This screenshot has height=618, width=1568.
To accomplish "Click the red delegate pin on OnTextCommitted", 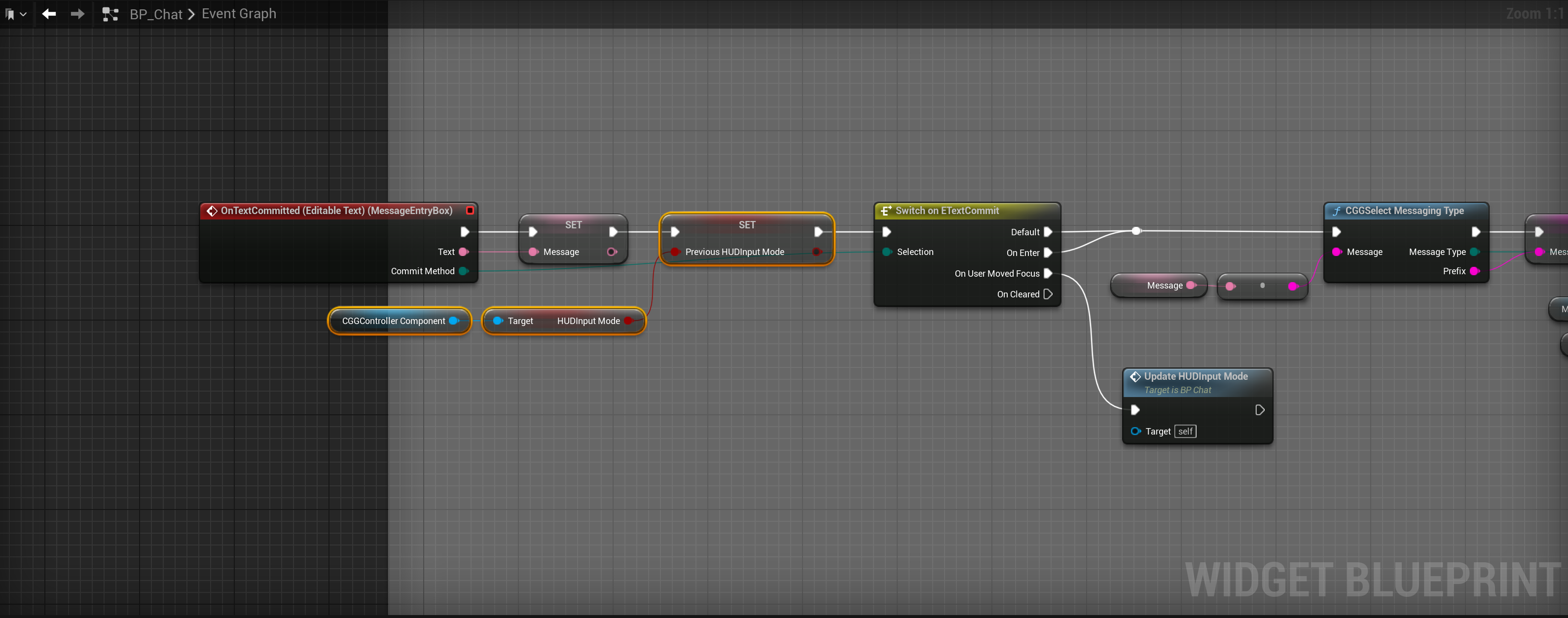I will (470, 211).
